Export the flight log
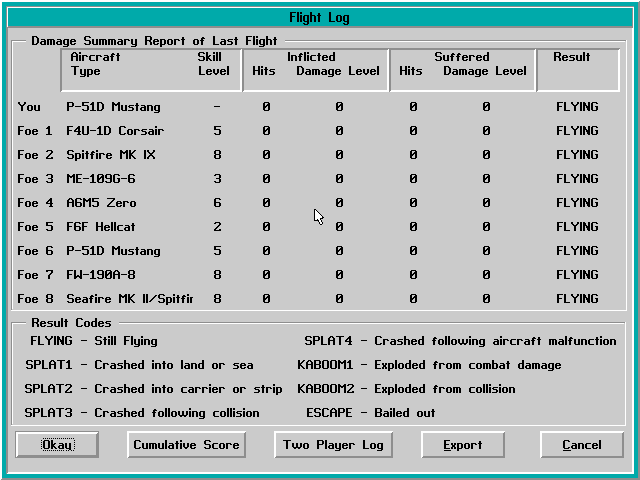Viewport: 640px width, 480px height. pyautogui.click(x=463, y=444)
